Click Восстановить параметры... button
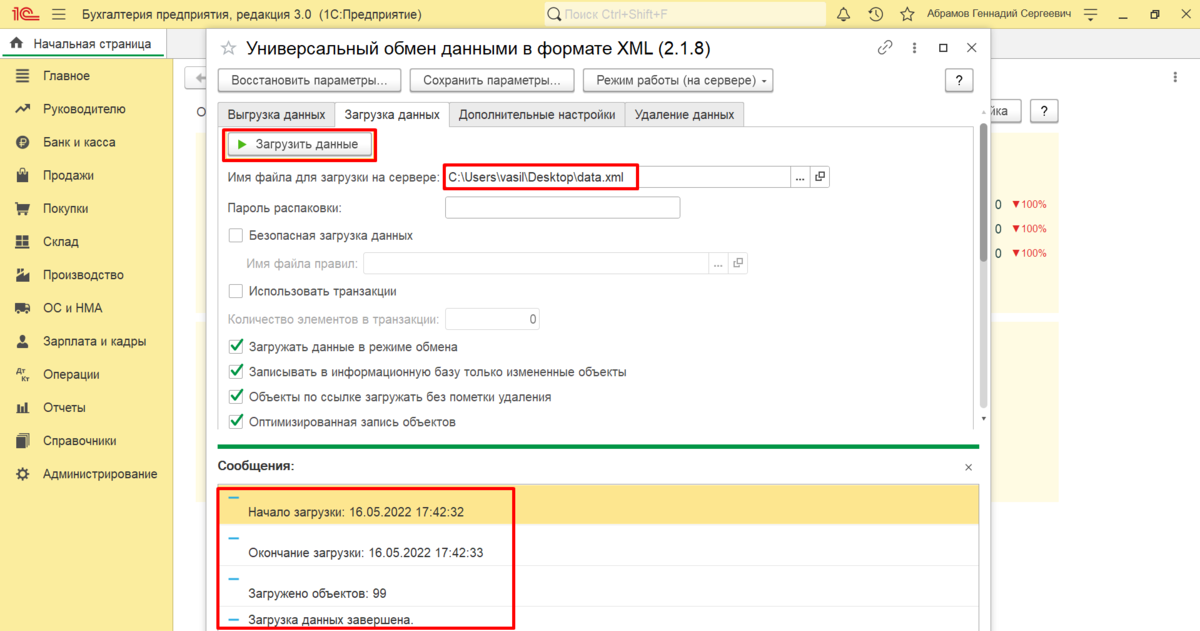 tap(309, 80)
